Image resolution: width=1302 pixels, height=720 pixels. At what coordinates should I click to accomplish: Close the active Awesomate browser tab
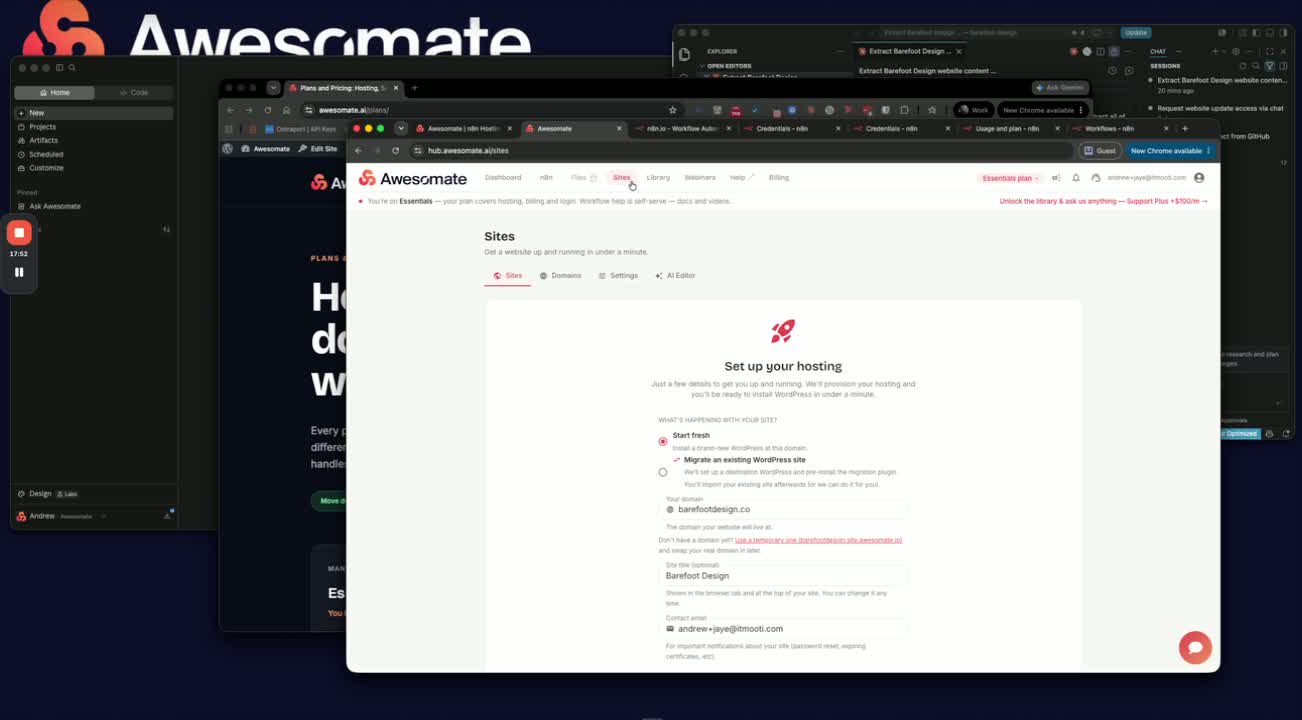619,129
